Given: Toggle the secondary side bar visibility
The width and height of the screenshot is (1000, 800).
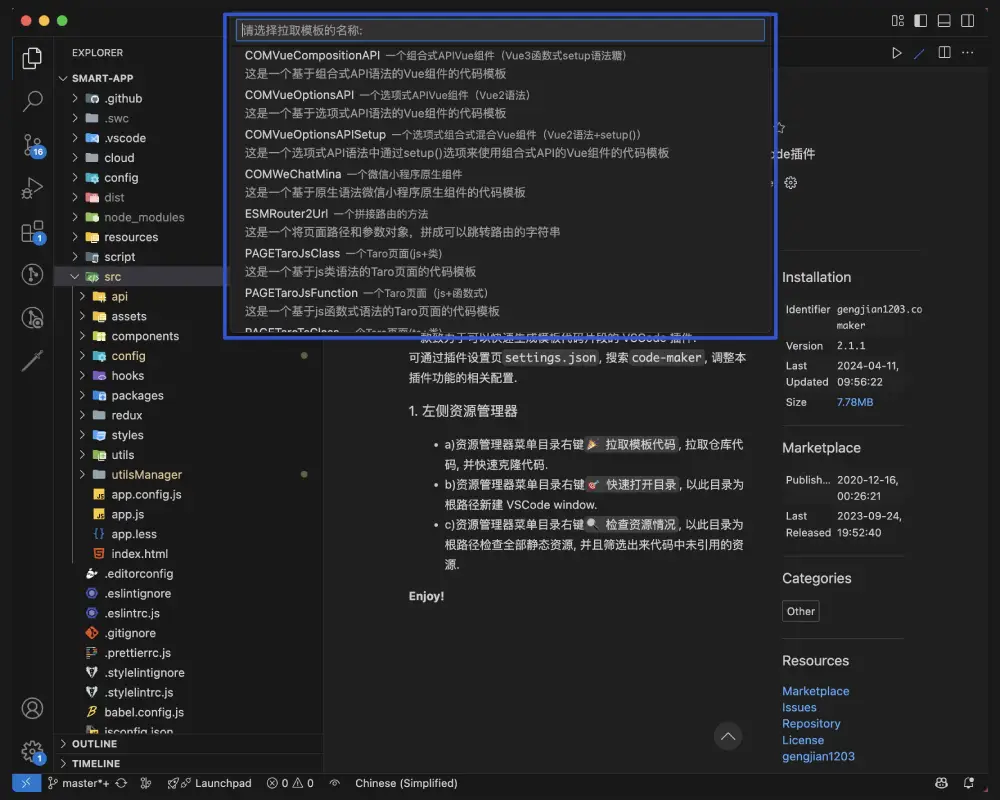Looking at the screenshot, I should pos(967,20).
